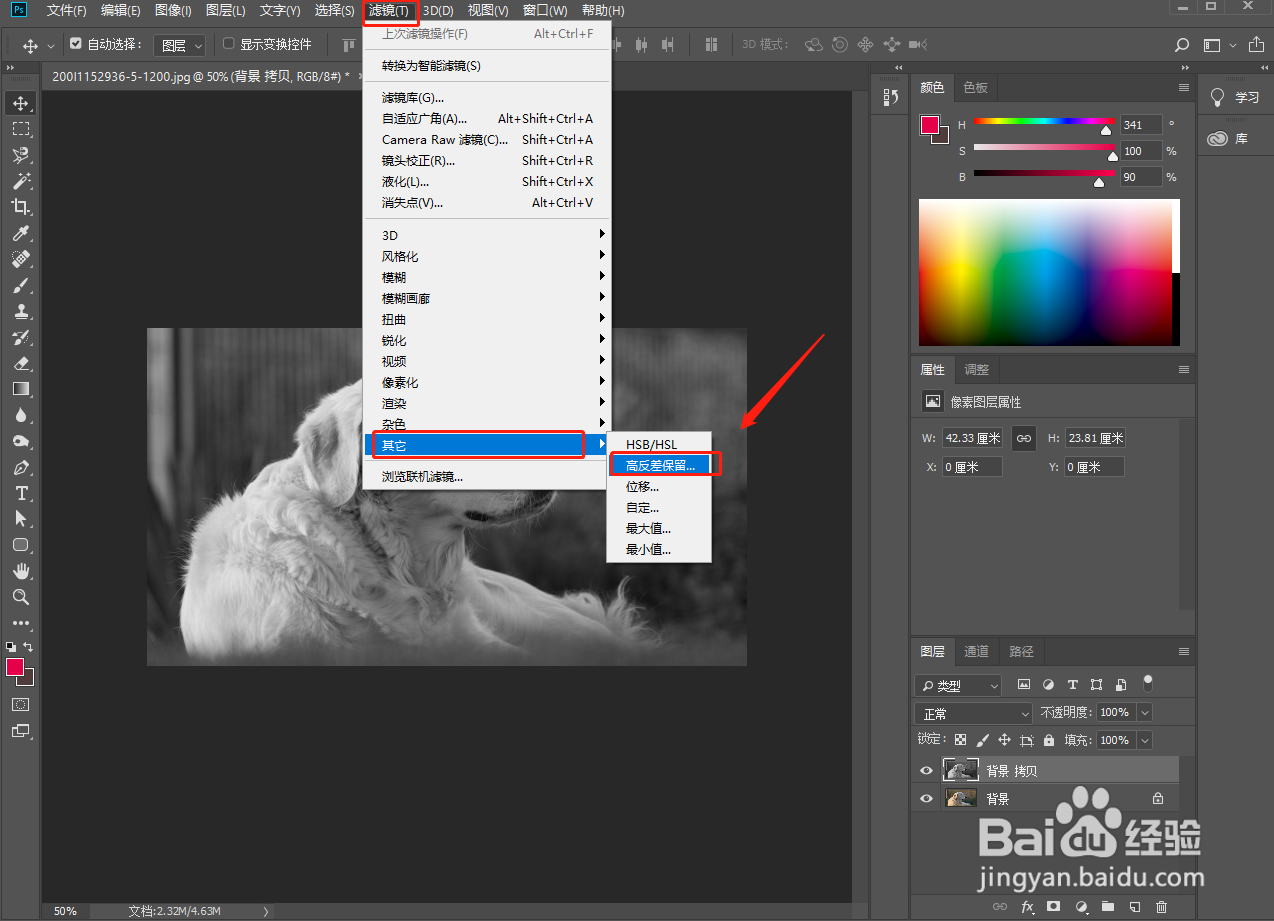Open the History panel icon
The width and height of the screenshot is (1274, 921).
pos(890,96)
